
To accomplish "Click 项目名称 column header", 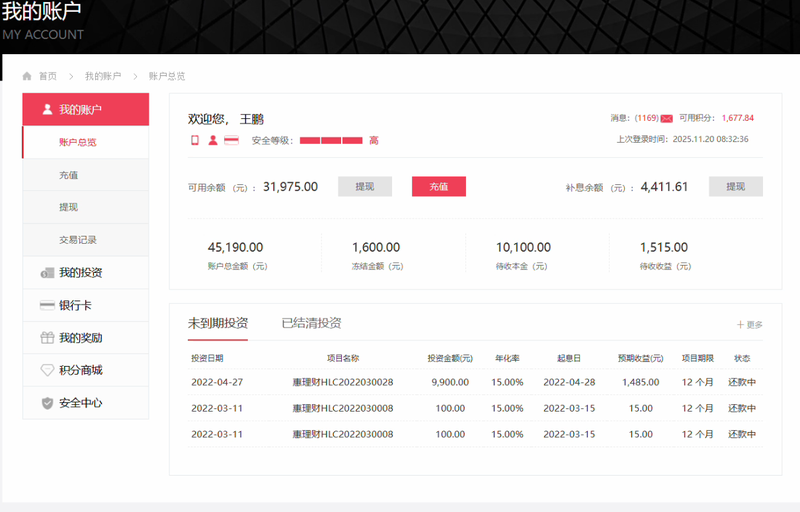I will [x=343, y=358].
